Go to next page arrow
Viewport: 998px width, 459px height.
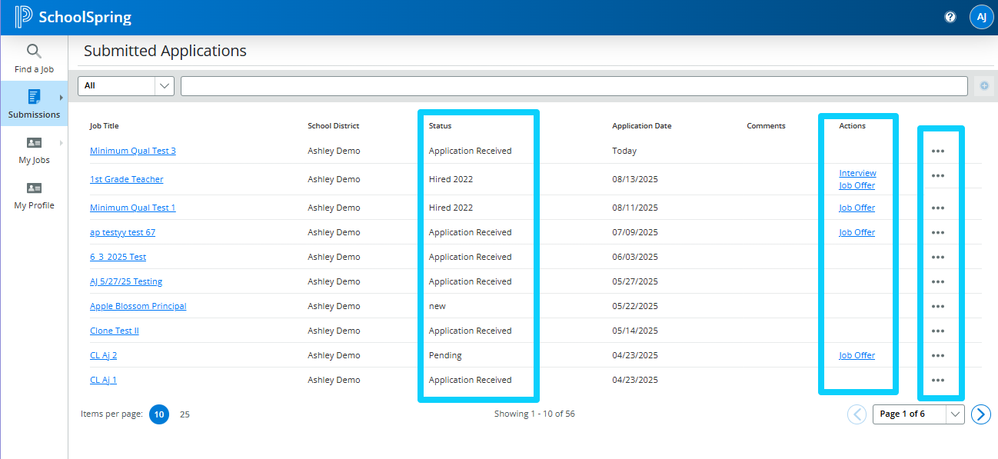pos(981,414)
